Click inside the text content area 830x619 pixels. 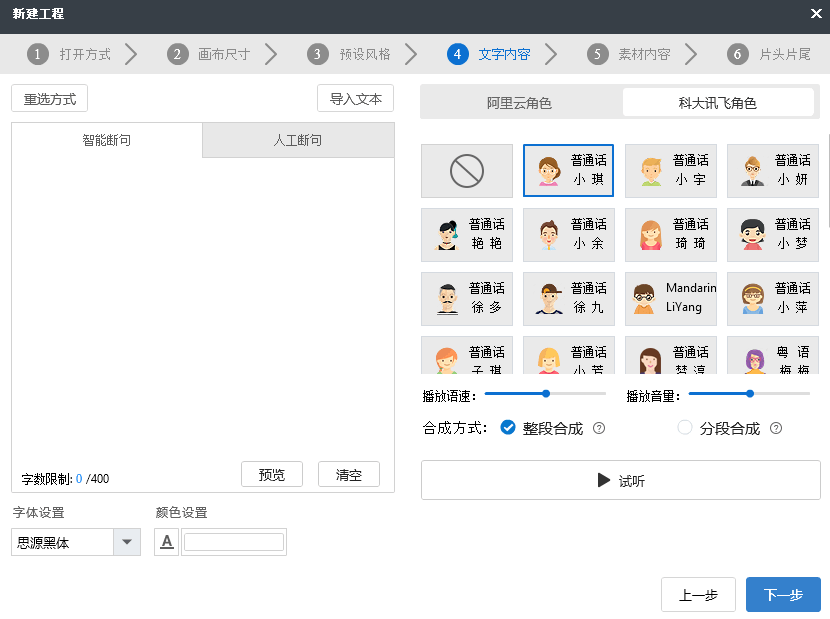click(x=203, y=307)
